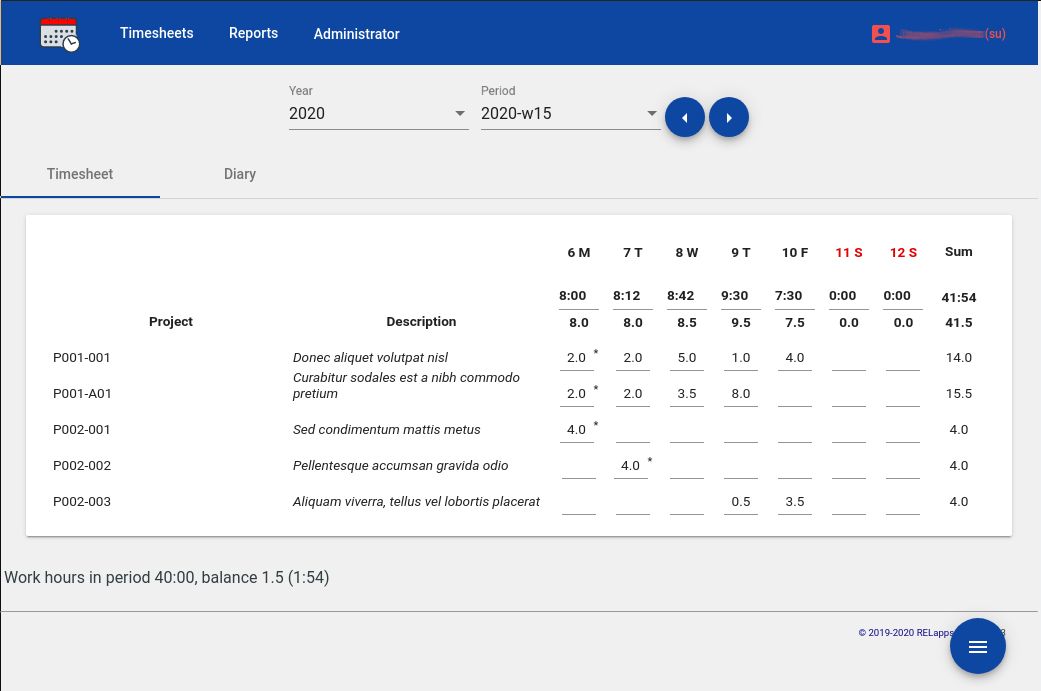The width and height of the screenshot is (1041, 691).
Task: Navigate to previous period using left arrow
Action: 685,117
